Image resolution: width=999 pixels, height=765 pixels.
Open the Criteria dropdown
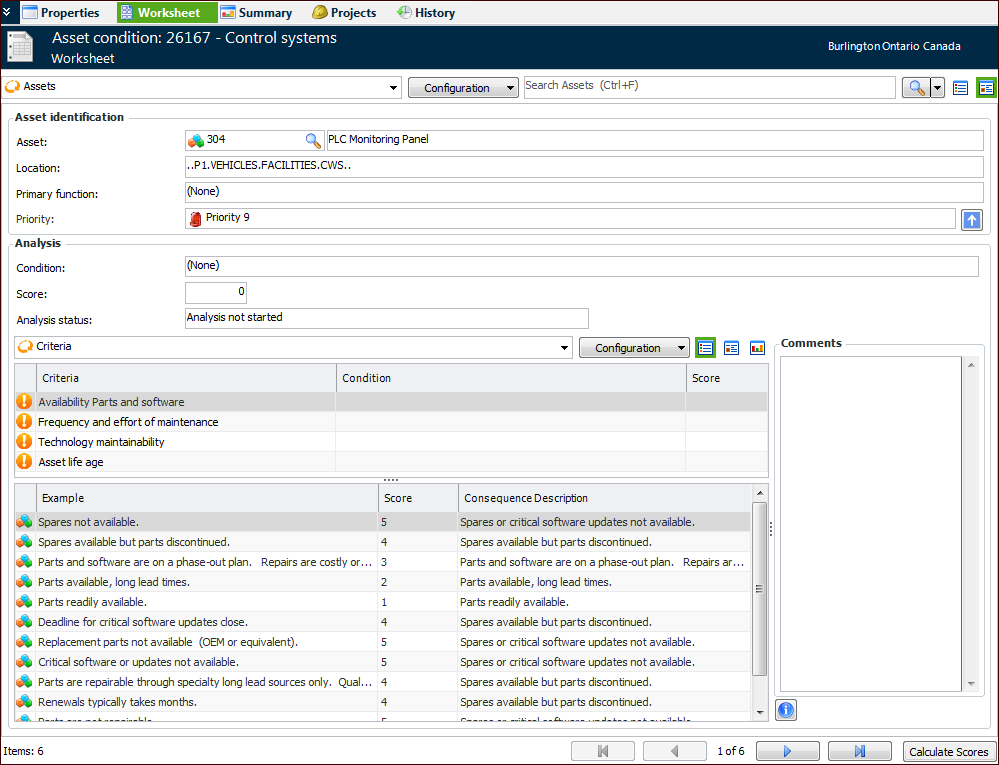pos(564,348)
